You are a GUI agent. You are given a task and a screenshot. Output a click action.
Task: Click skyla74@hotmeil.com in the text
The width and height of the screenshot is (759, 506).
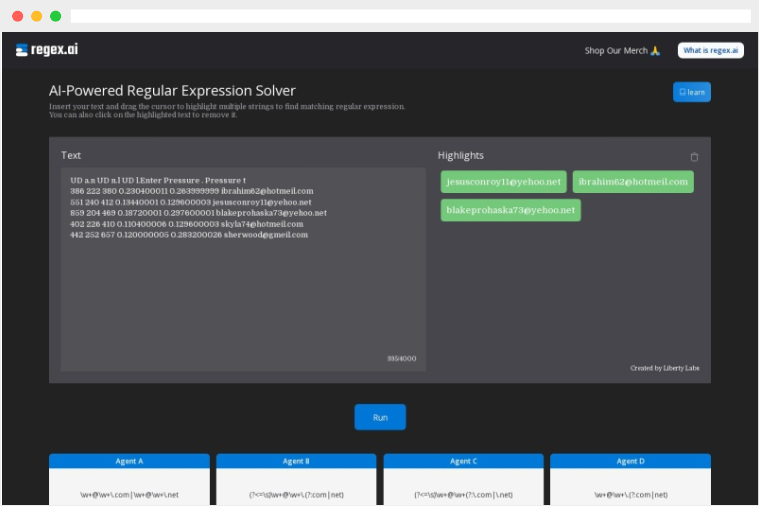262,224
